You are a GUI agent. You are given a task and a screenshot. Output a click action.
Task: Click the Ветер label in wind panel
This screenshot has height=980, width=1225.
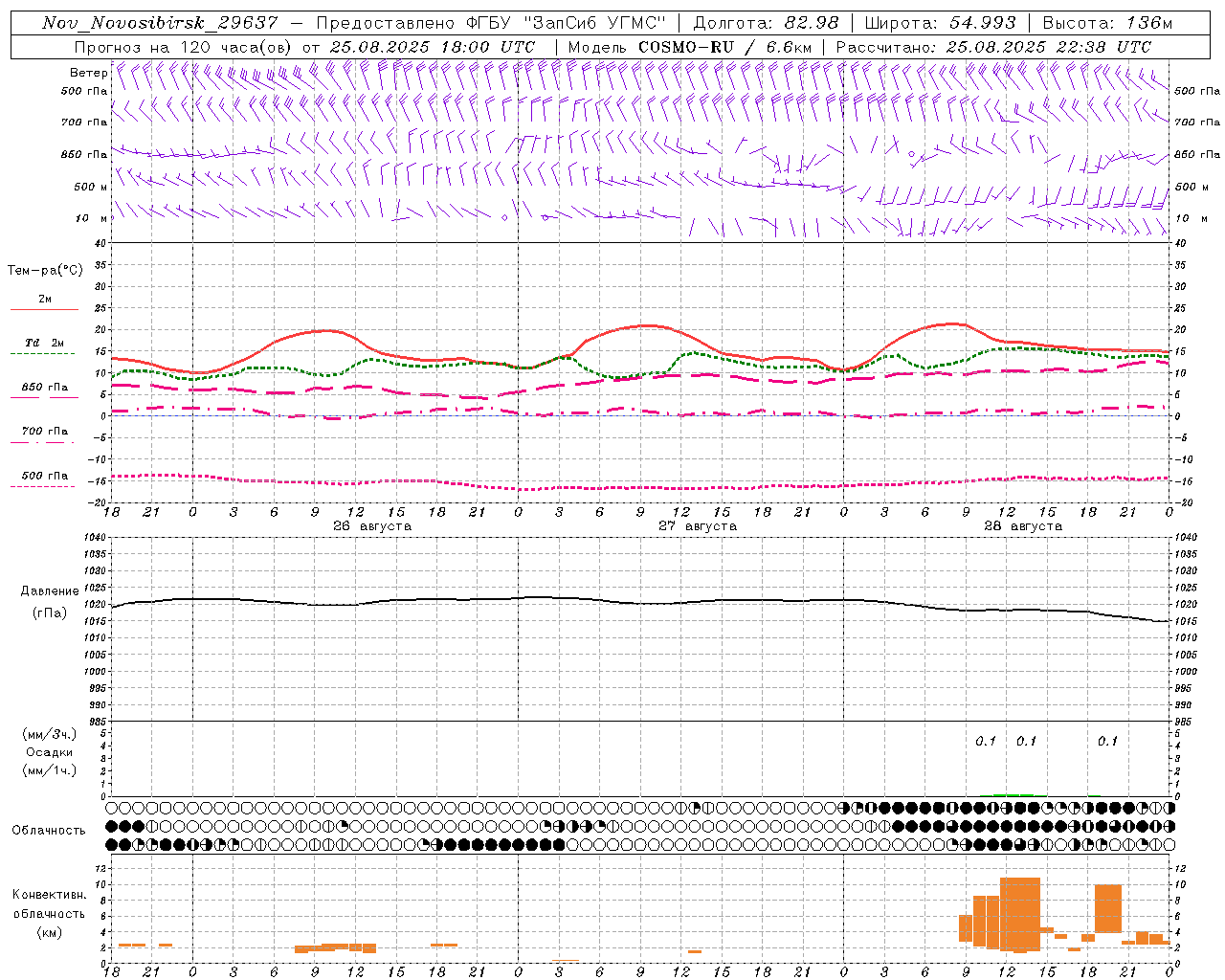88,73
